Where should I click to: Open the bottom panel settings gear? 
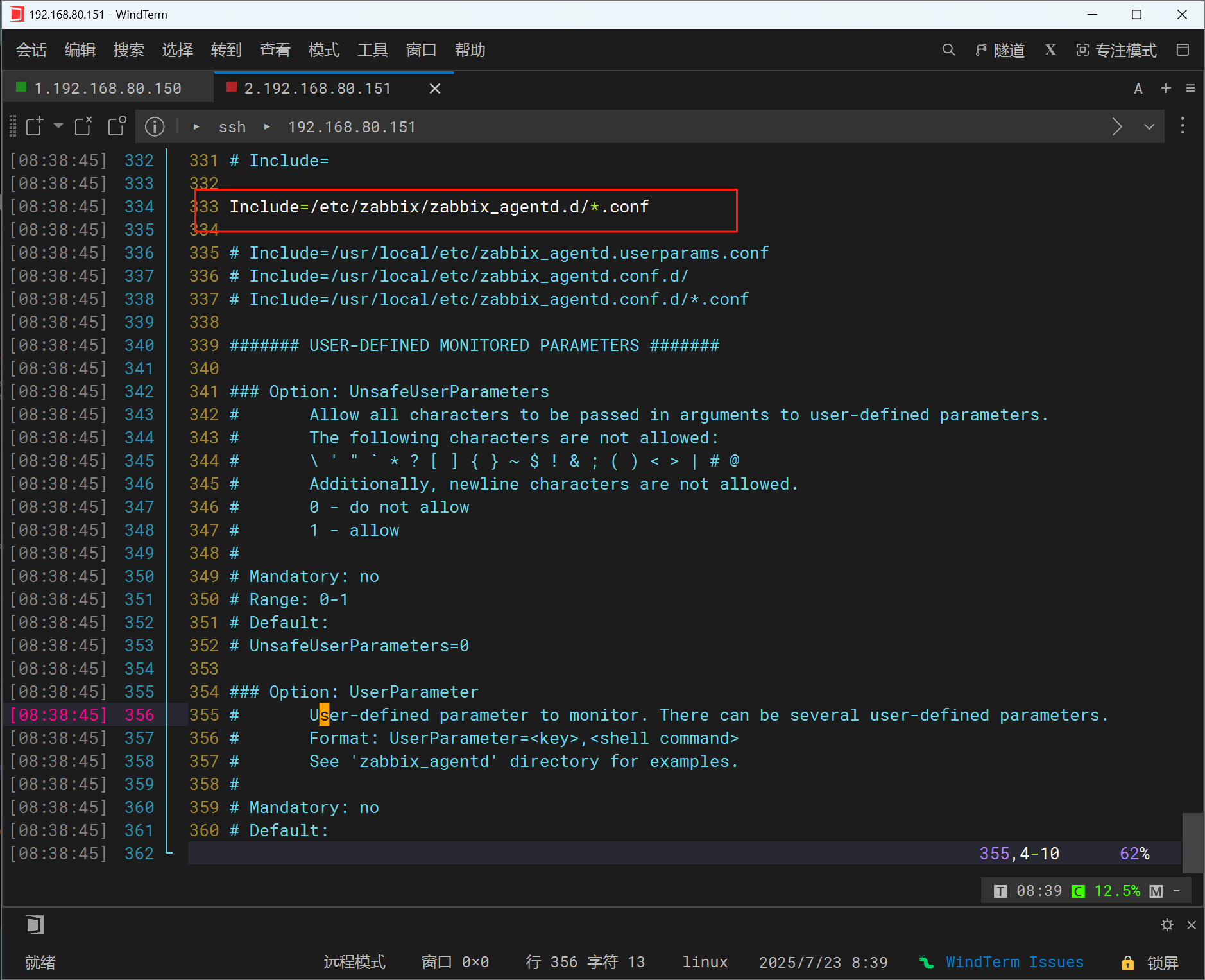(x=1167, y=925)
